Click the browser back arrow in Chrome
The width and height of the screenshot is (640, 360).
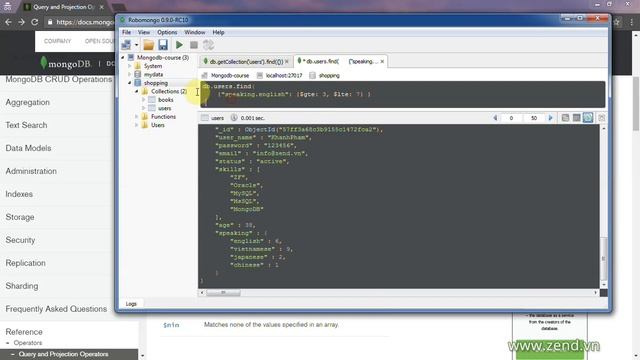point(8,22)
